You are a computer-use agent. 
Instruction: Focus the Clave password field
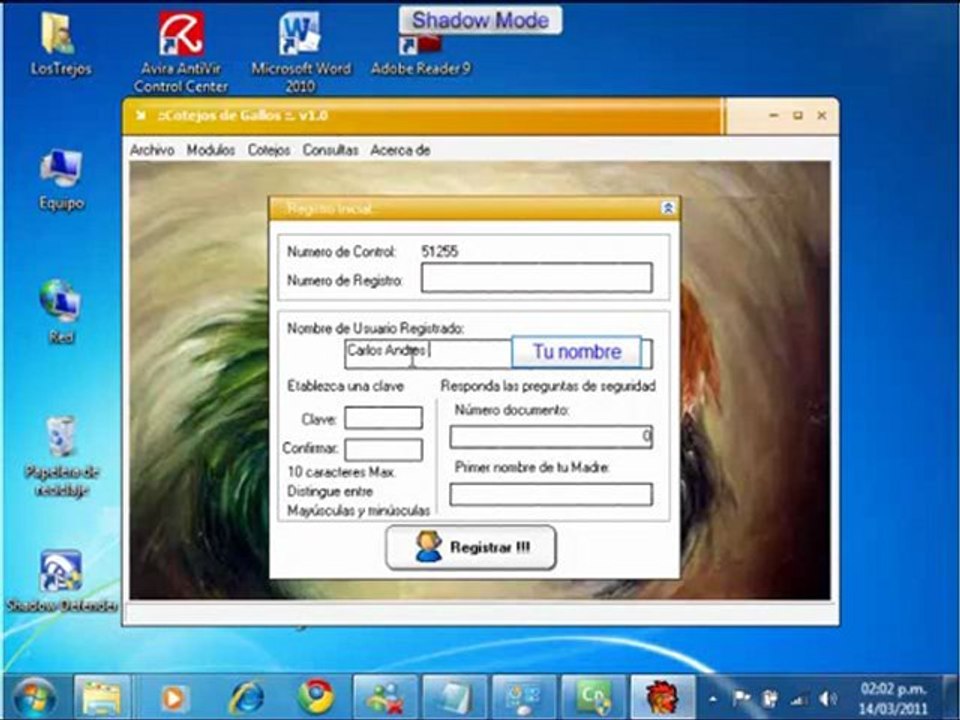coord(383,418)
